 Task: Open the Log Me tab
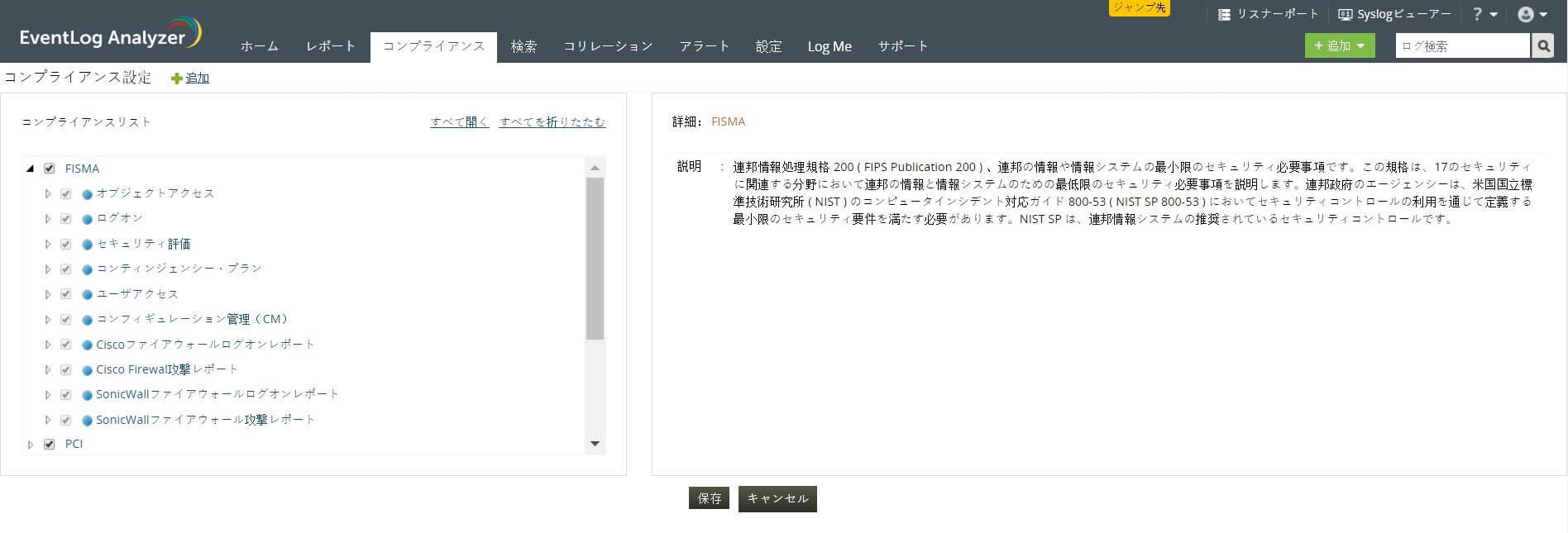pos(829,47)
